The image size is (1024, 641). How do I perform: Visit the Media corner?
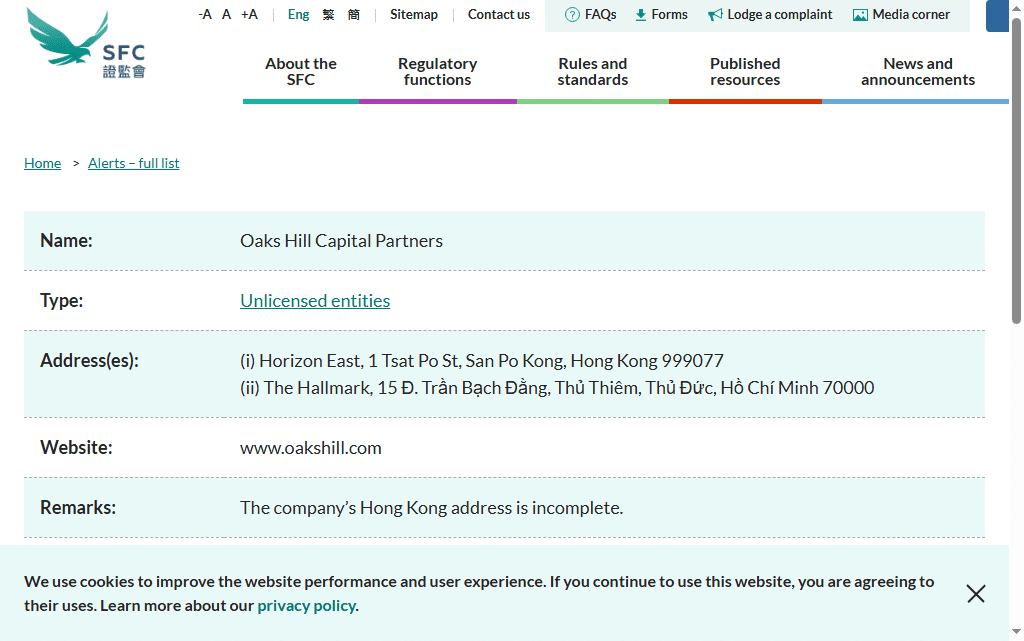pyautogui.click(x=911, y=14)
